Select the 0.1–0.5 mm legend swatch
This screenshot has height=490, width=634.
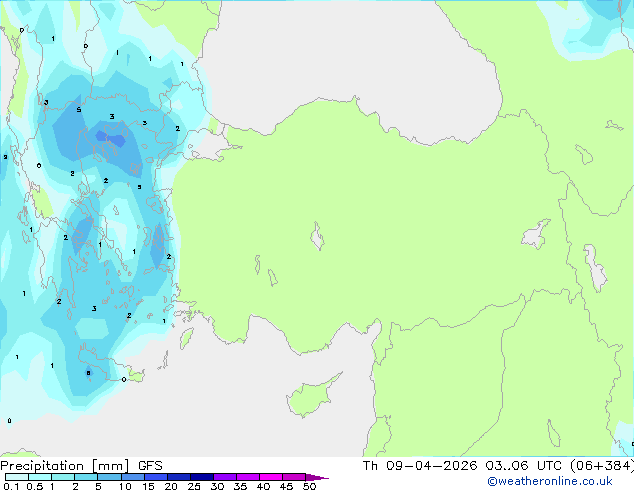[x=17, y=477]
